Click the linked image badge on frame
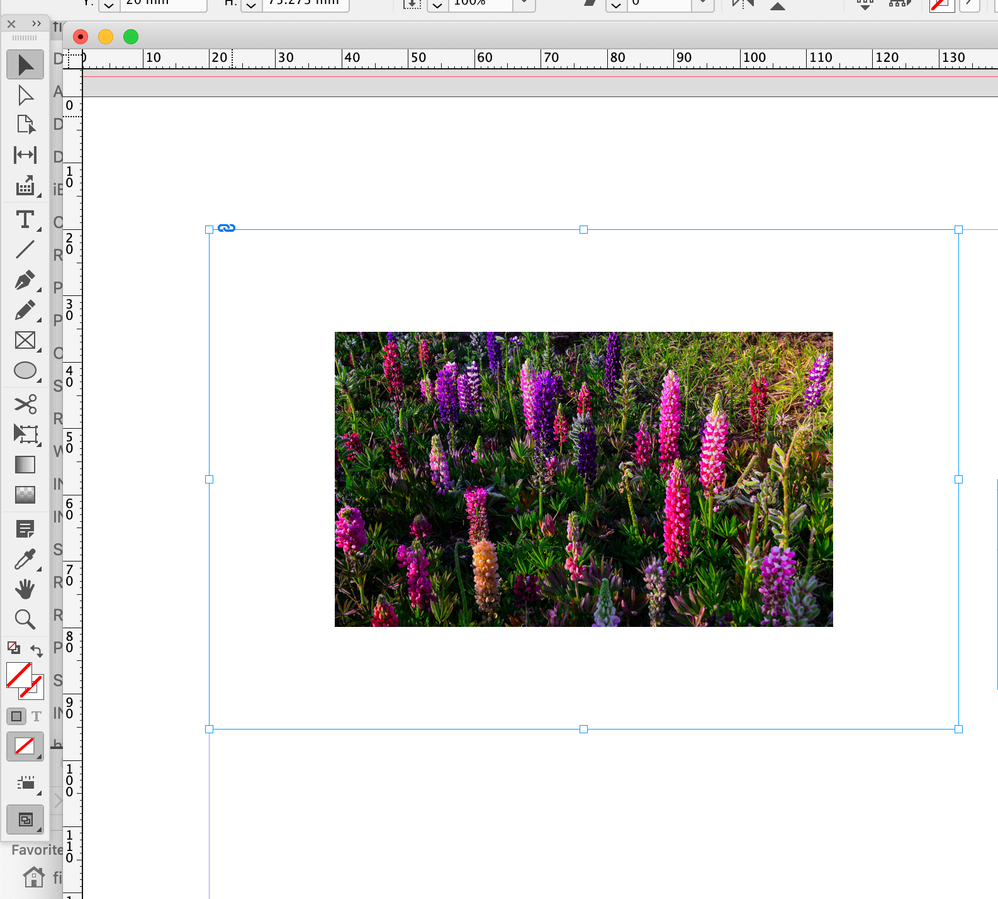998x899 pixels. (x=226, y=228)
